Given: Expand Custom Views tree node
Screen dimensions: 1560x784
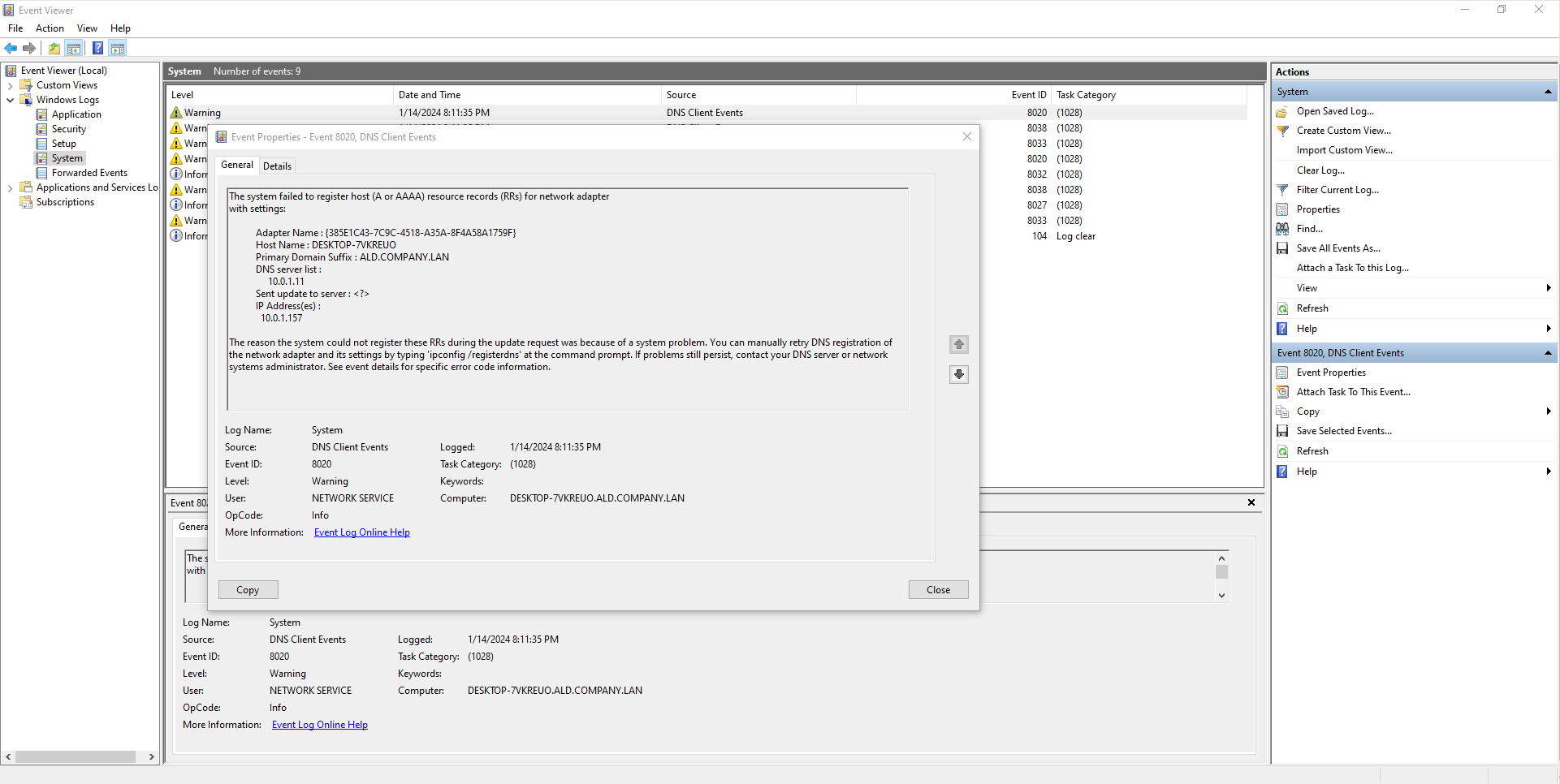Looking at the screenshot, I should click(10, 85).
